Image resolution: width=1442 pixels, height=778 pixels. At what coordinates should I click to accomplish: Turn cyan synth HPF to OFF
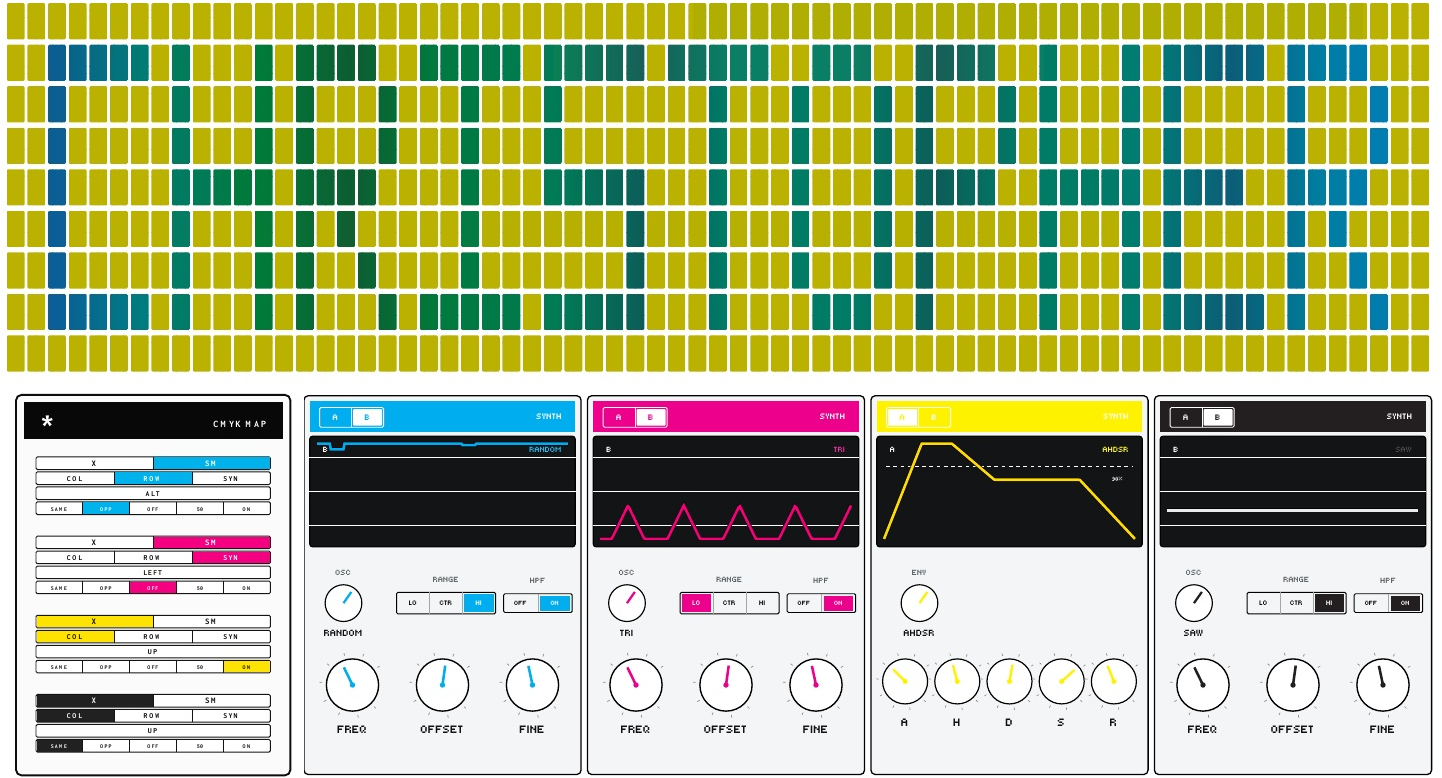pyautogui.click(x=521, y=603)
